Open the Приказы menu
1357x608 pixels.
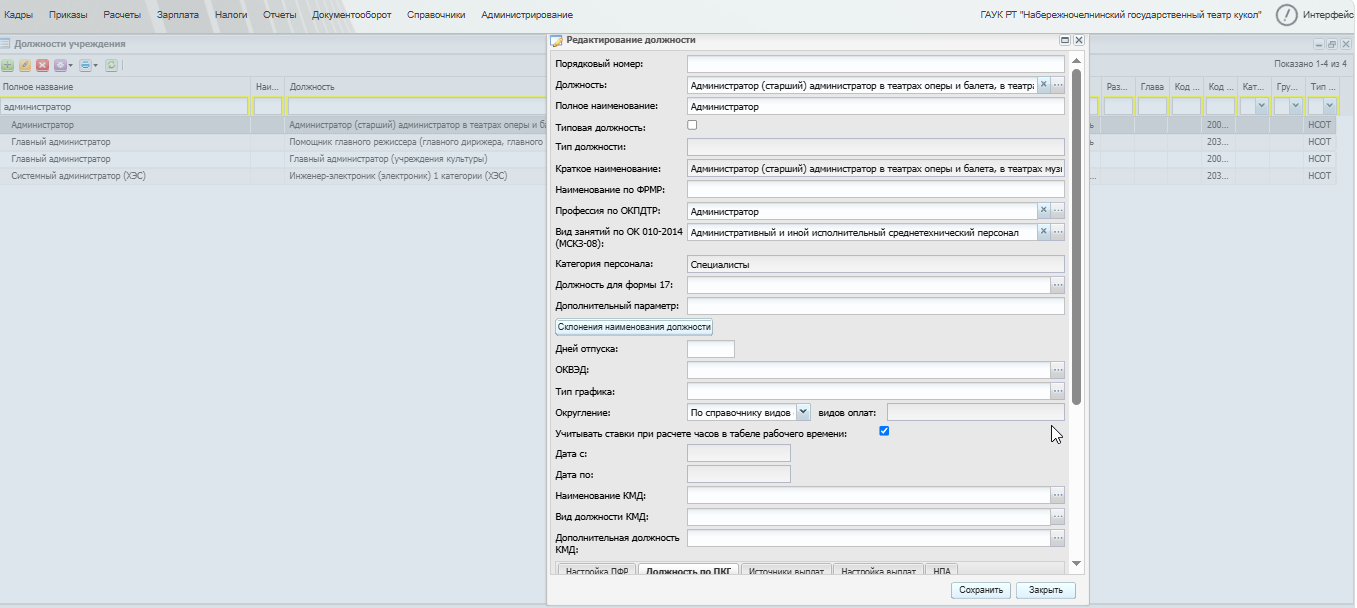point(68,15)
